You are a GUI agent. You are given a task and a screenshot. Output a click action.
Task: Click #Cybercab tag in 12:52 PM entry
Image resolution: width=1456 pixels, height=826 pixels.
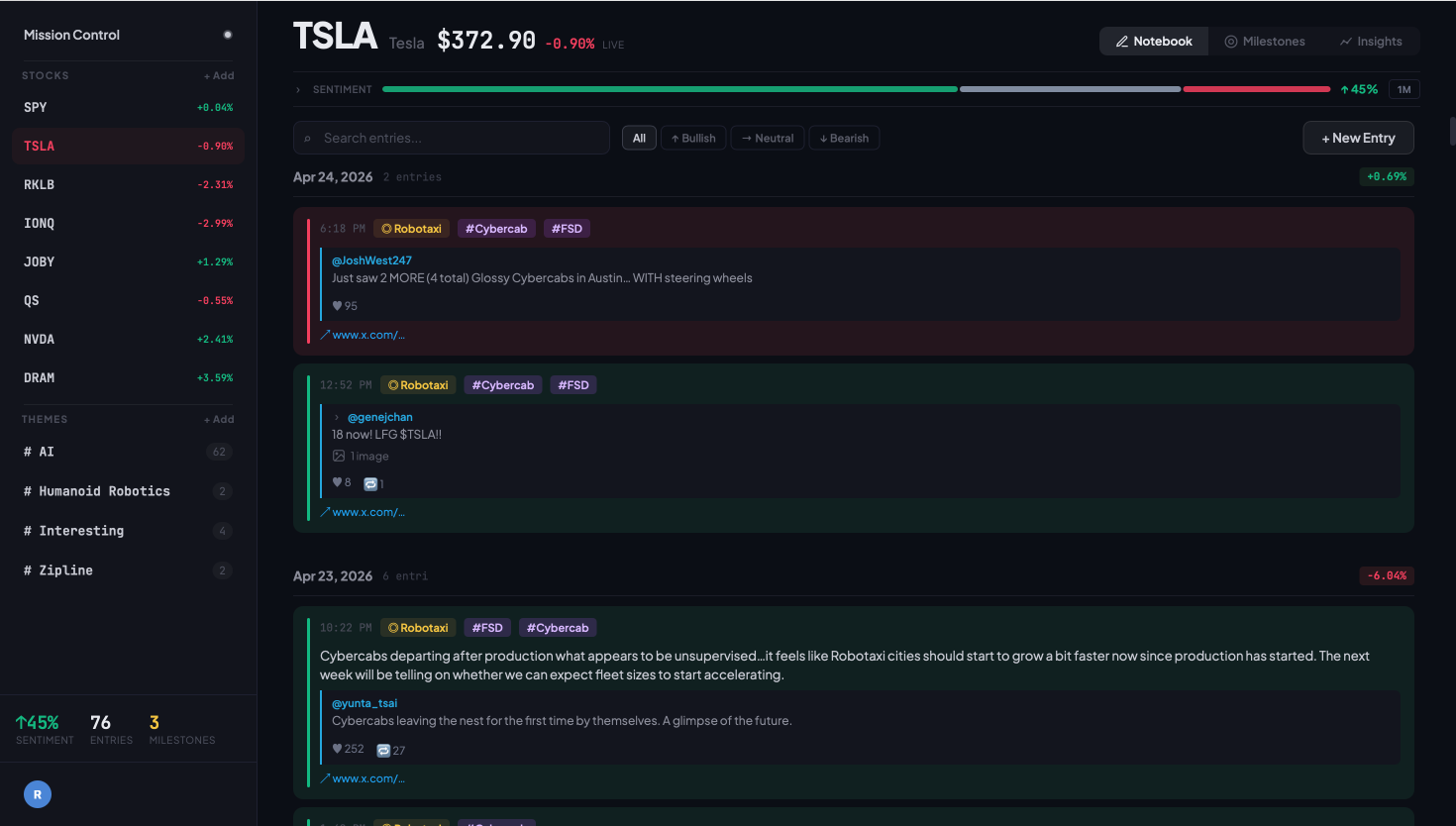pyautogui.click(x=503, y=385)
